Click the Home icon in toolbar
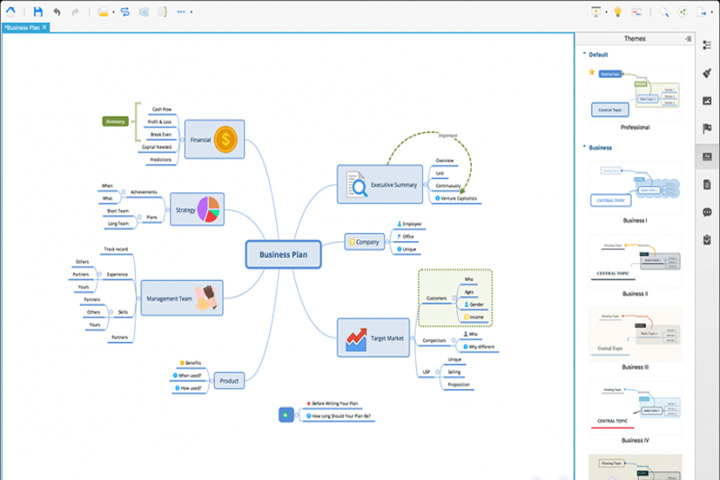The image size is (720, 480). pos(10,11)
